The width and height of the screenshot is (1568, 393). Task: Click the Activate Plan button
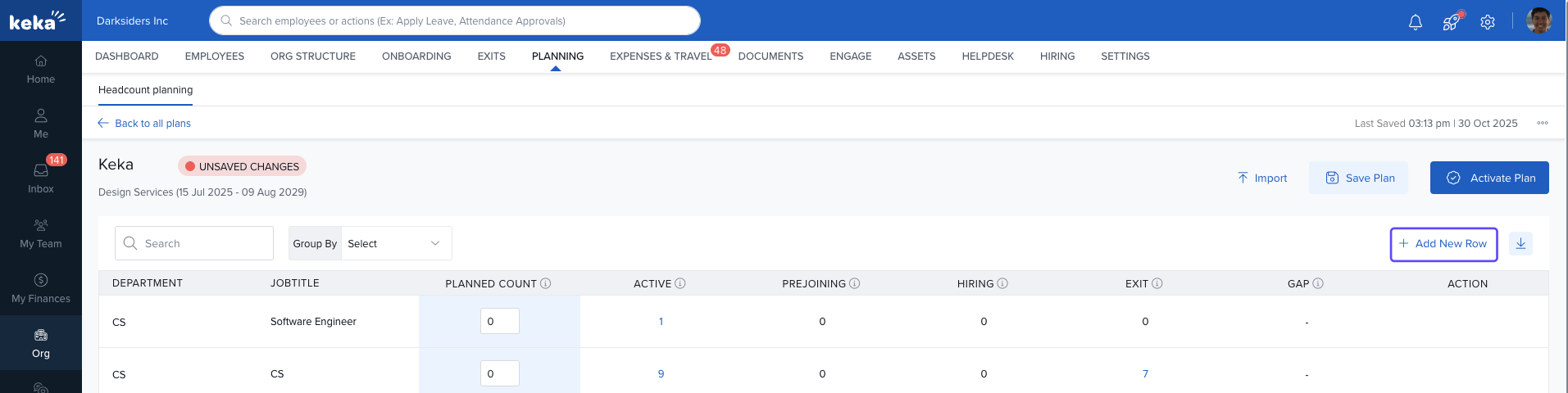1489,178
